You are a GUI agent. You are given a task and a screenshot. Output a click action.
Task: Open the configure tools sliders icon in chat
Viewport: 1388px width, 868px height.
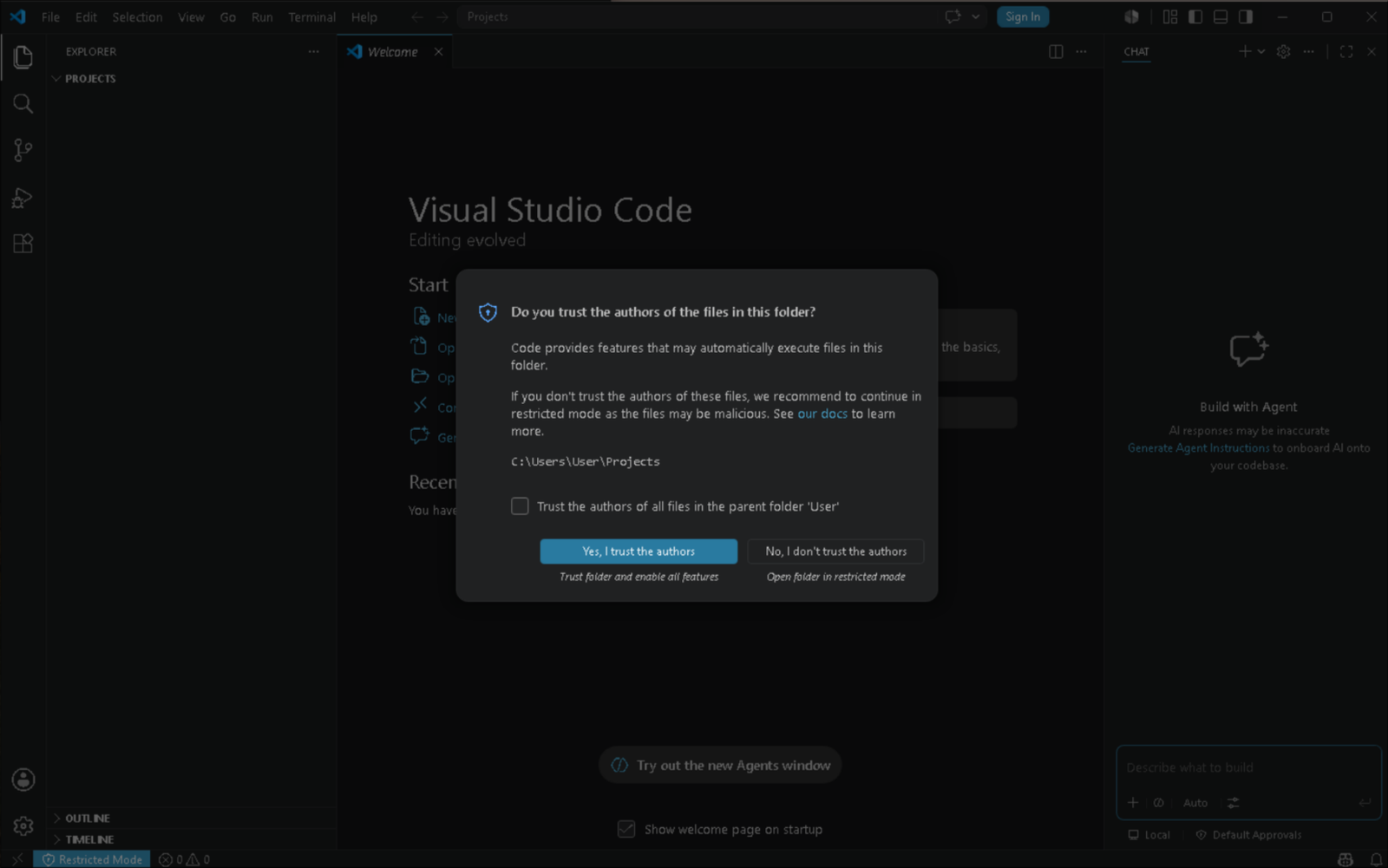[x=1233, y=803]
